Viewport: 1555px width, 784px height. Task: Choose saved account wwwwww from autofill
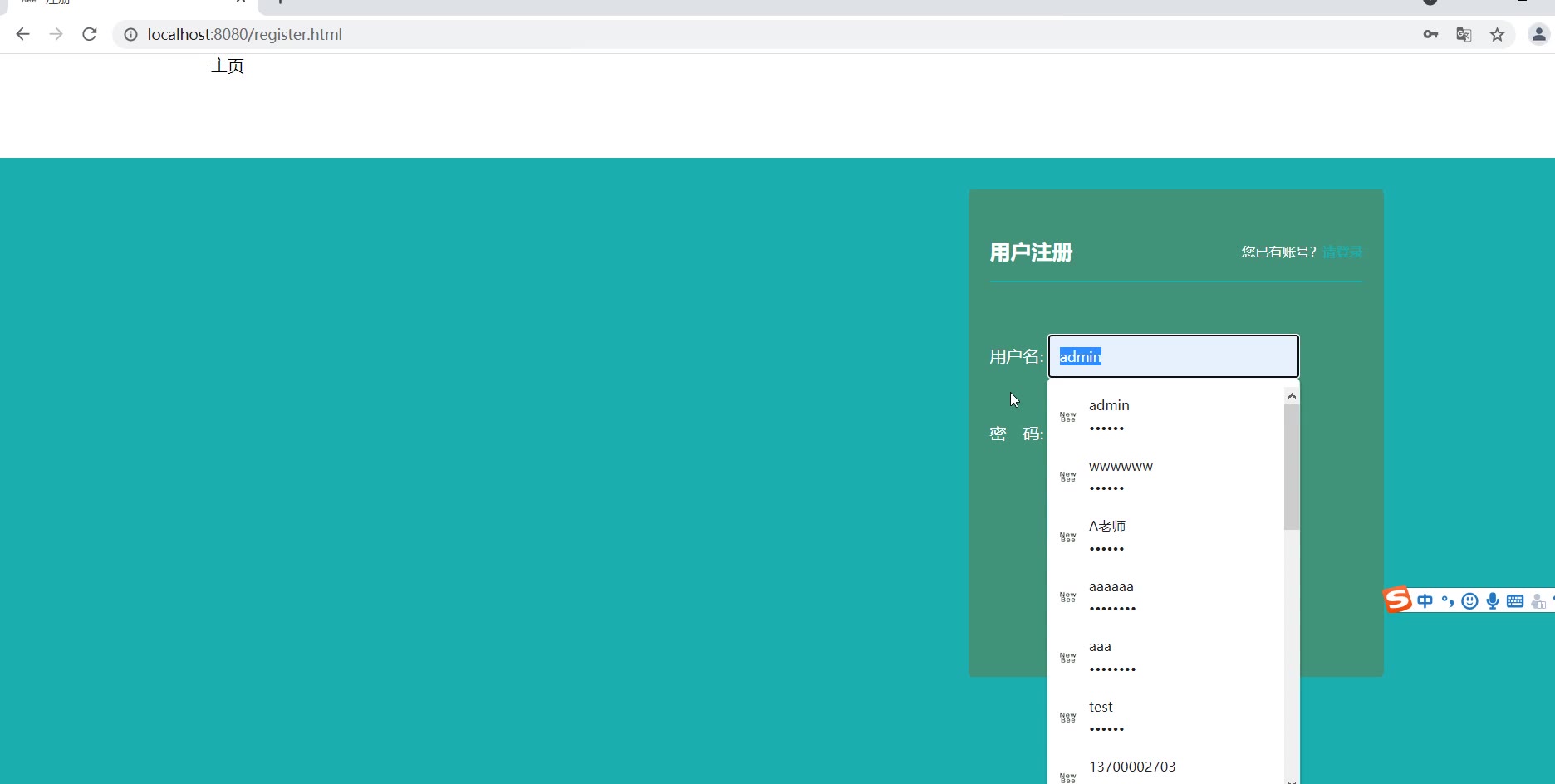[1165, 477]
